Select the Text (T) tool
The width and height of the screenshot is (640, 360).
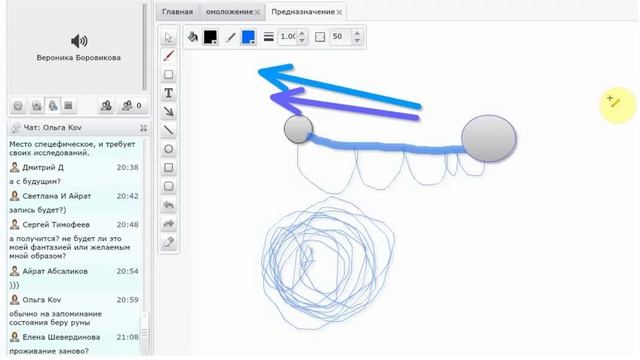(169, 93)
